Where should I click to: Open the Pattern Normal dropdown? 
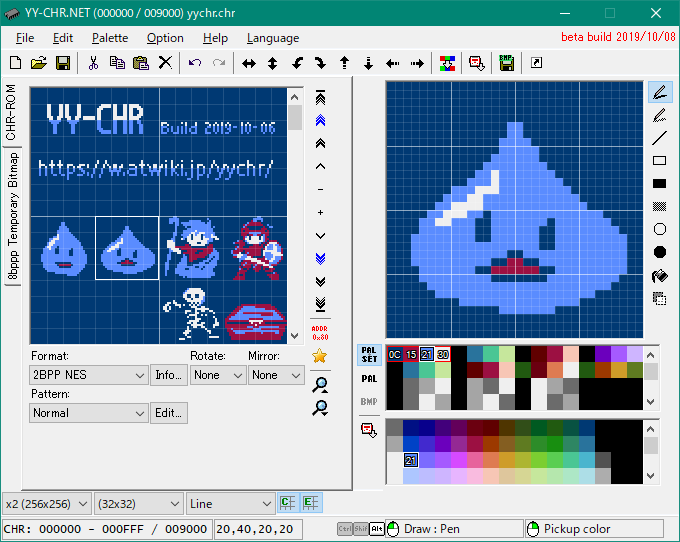coord(88,413)
